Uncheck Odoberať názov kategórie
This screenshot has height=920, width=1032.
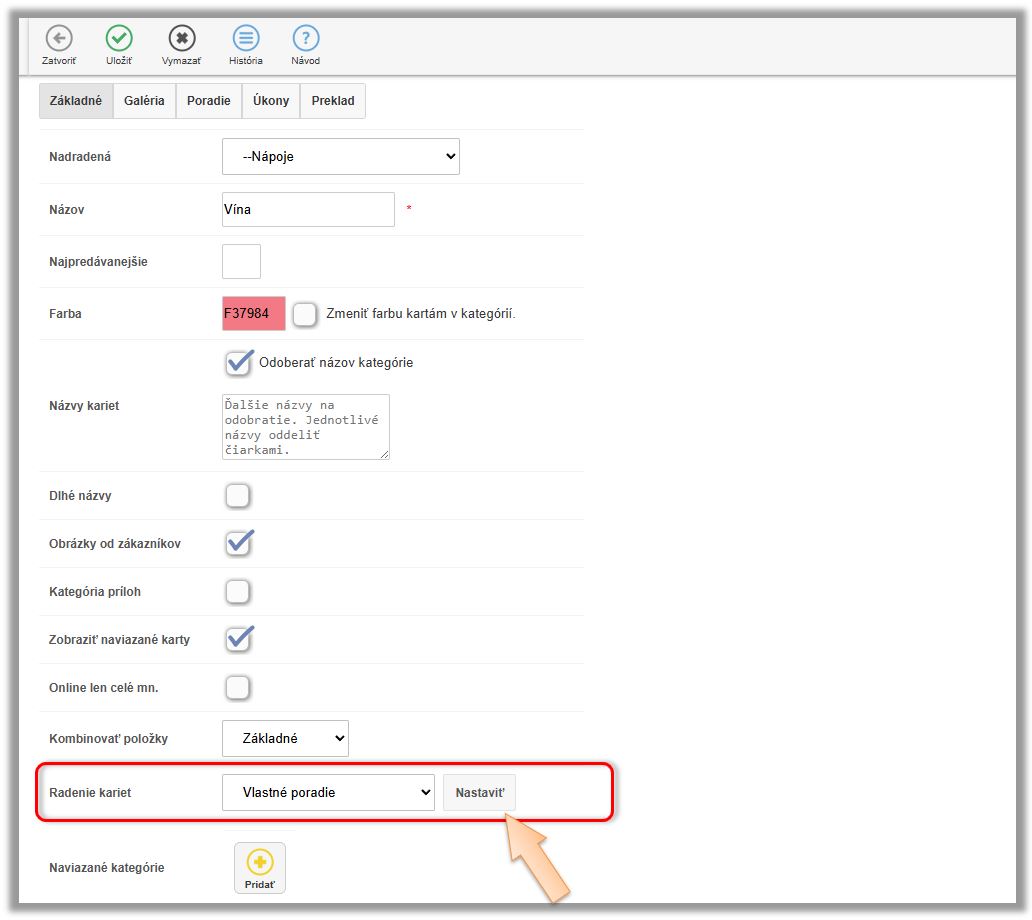(x=238, y=363)
